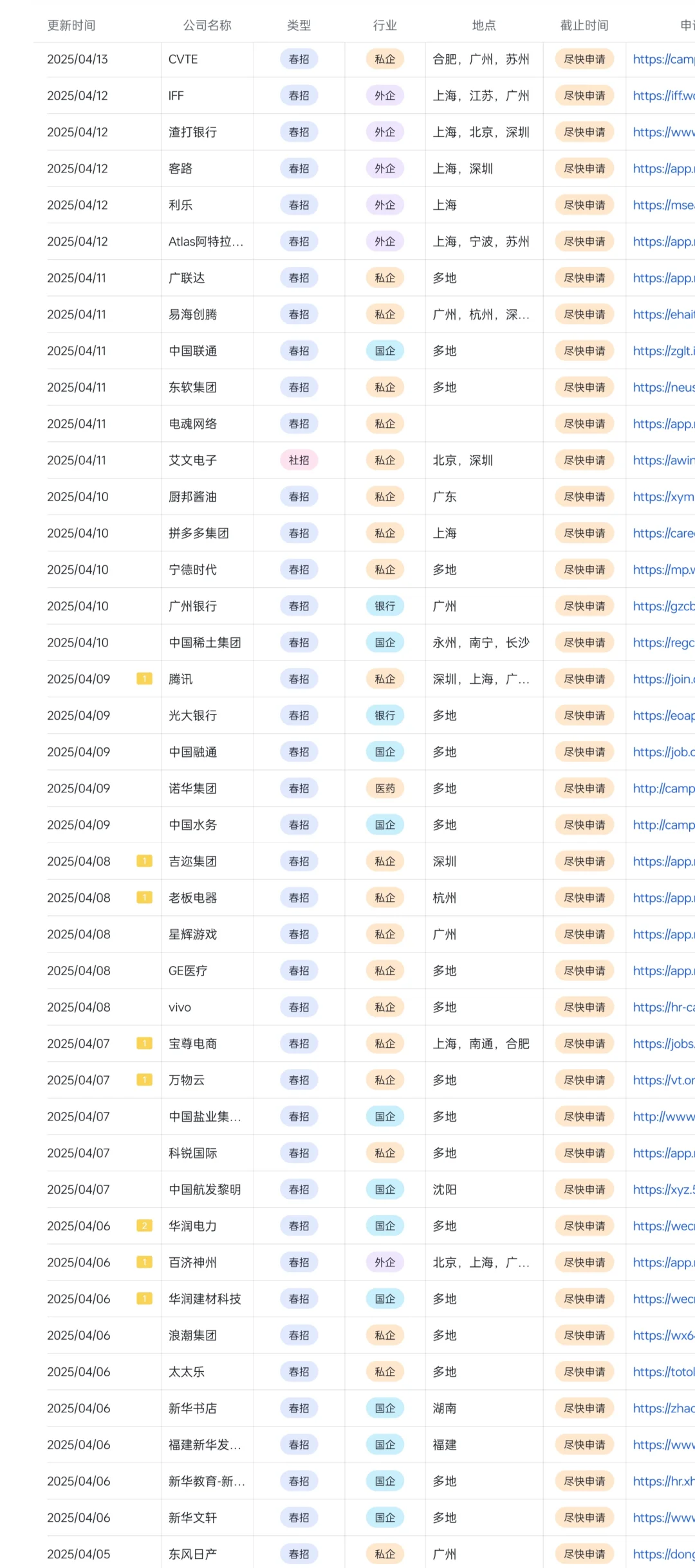
Task: Select the company name cell 科锐国际
Action: click(207, 1153)
